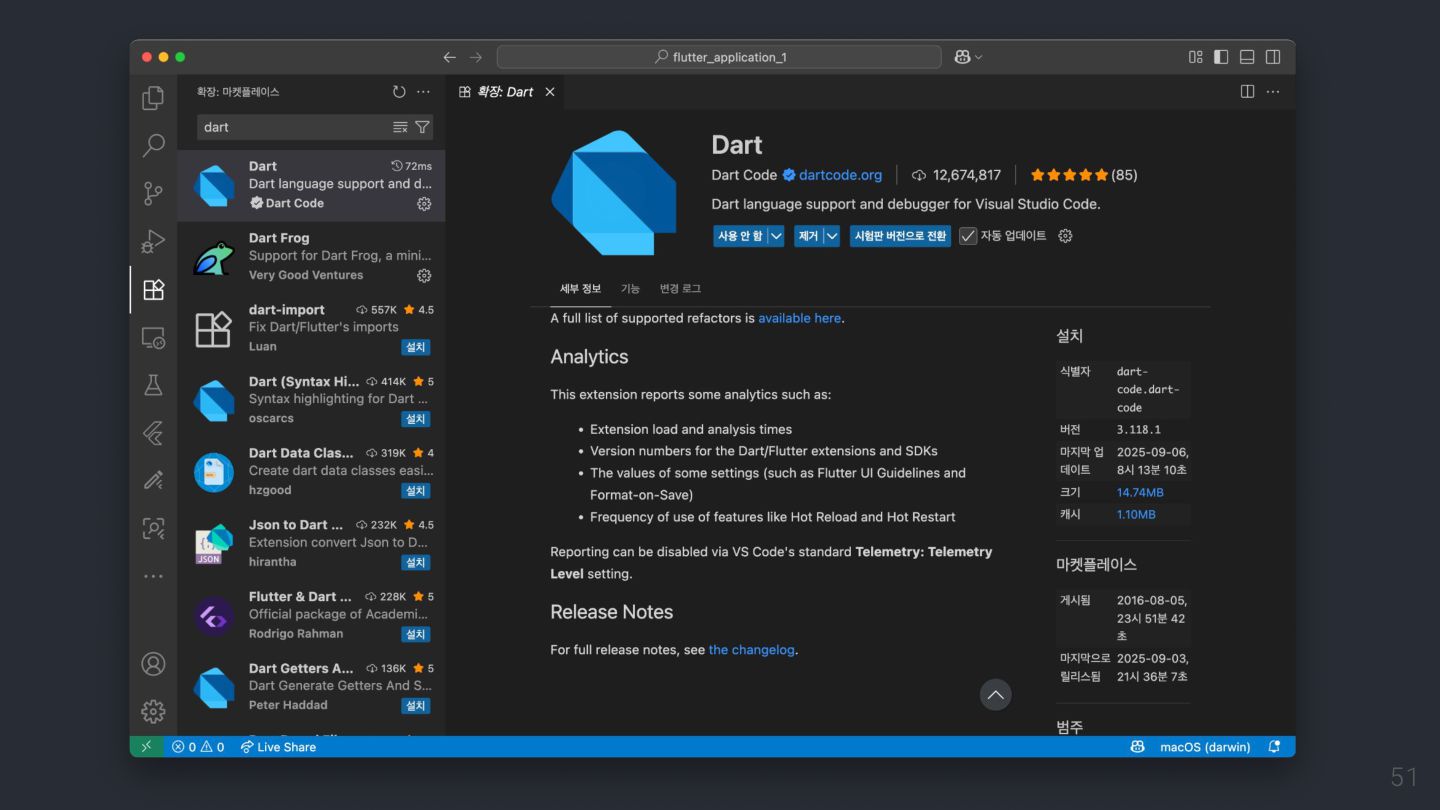Jump to top with the round arrow button
This screenshot has height=810, width=1440.
995,695
